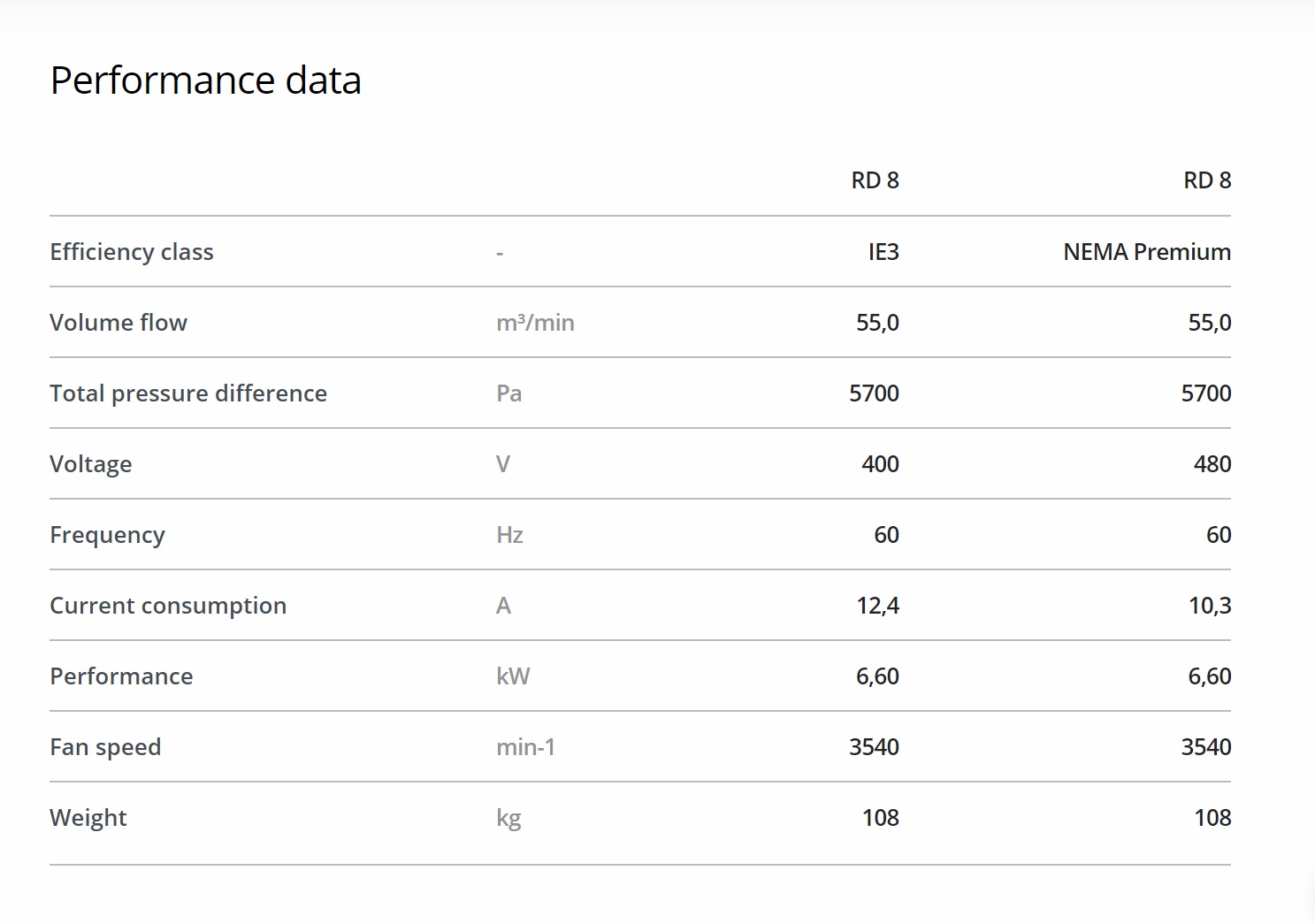Click the m³/min unit text
The height and width of the screenshot is (924, 1315).
coord(535,323)
